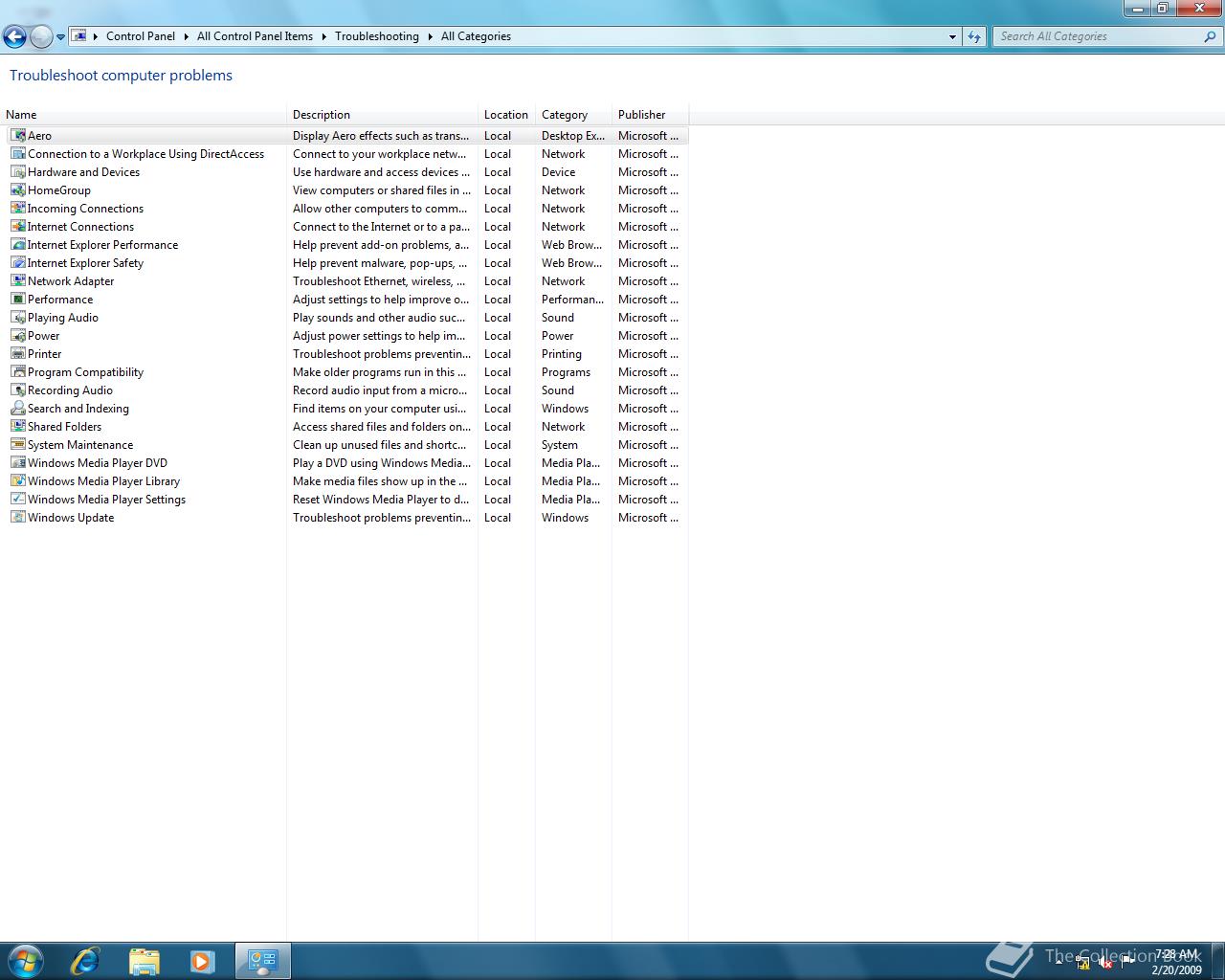Open Windows Explorer from the taskbar
This screenshot has height=980, width=1225.
pyautogui.click(x=144, y=961)
